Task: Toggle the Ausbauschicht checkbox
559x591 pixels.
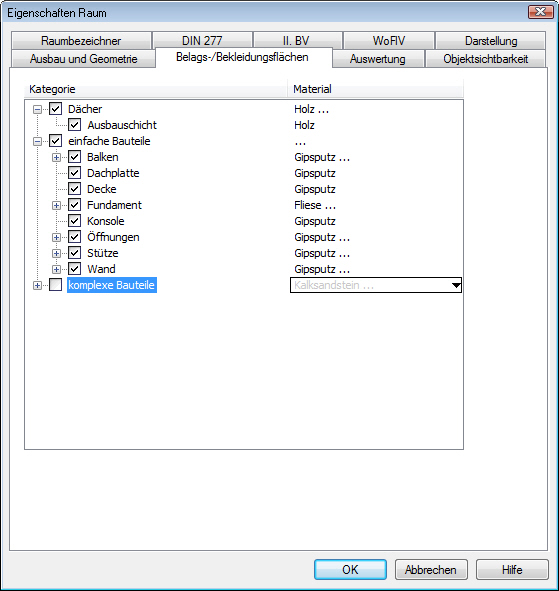Action: (75, 125)
